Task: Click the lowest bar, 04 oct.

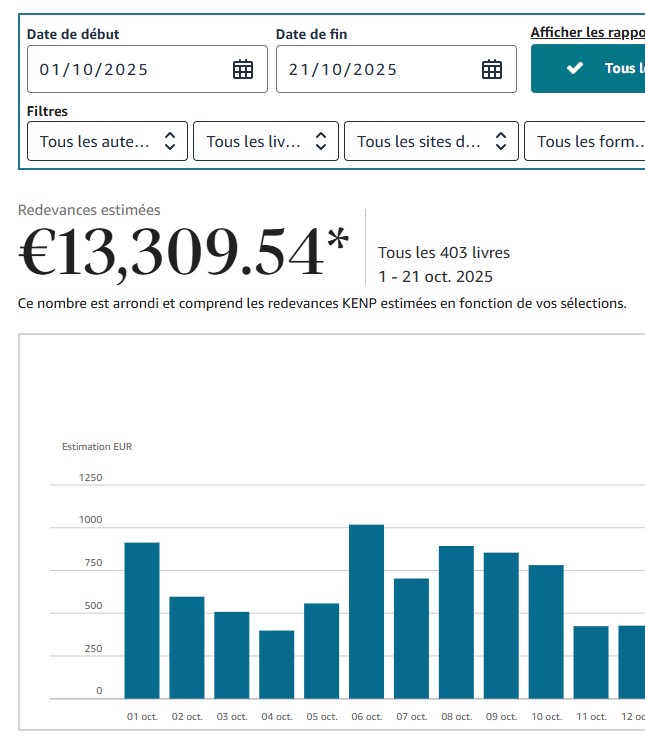Action: [x=277, y=664]
